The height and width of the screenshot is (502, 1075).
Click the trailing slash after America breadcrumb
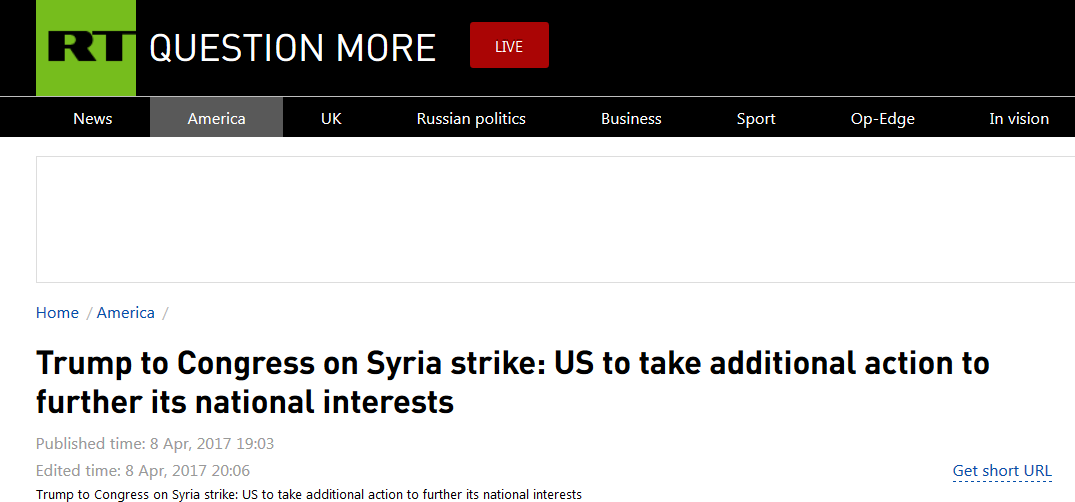tap(165, 313)
